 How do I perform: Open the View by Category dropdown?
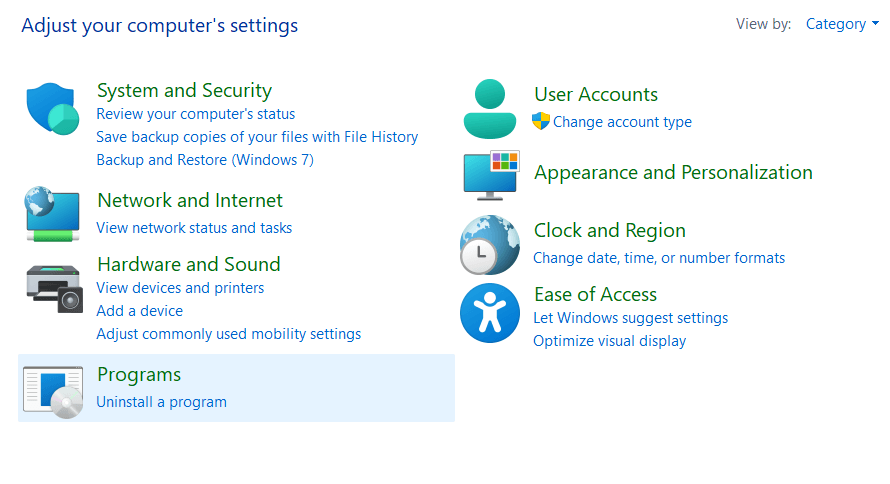click(x=842, y=24)
